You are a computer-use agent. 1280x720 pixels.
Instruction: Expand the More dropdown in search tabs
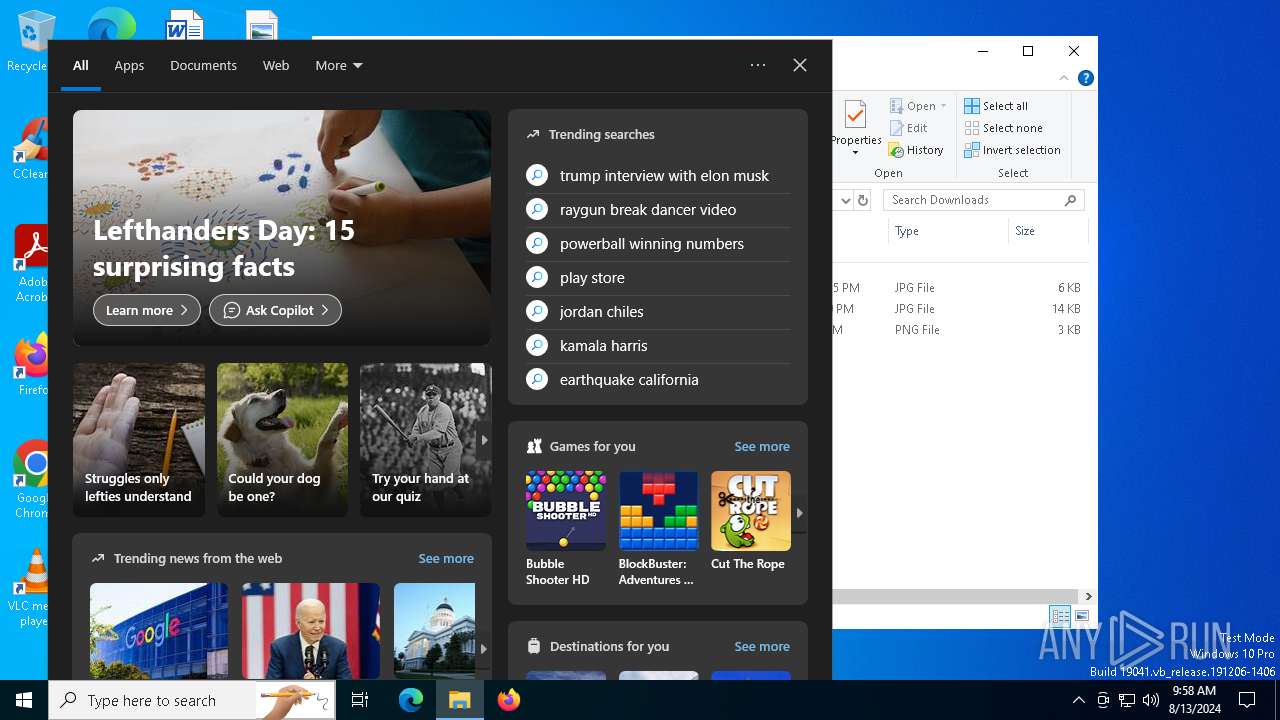click(339, 65)
